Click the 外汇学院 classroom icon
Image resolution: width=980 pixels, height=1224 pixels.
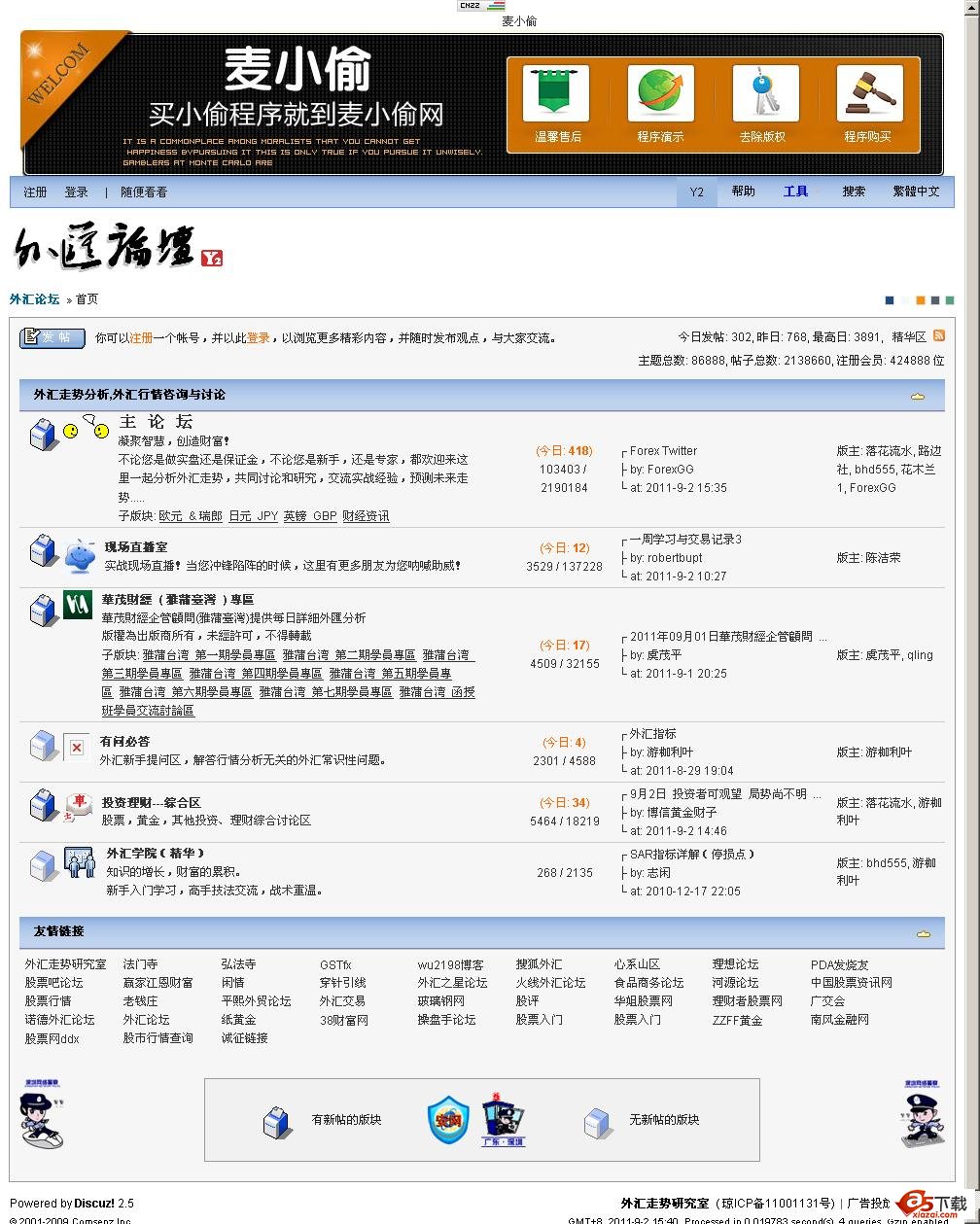pyautogui.click(x=79, y=862)
